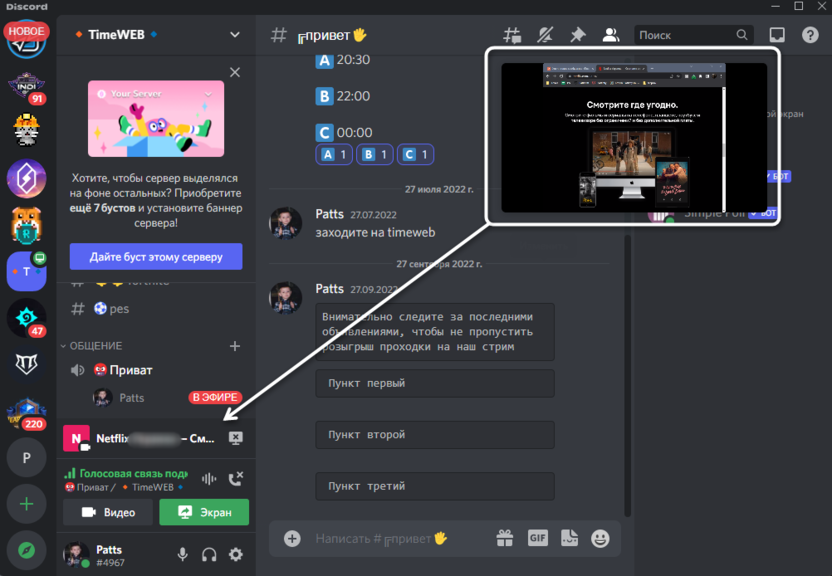Click the Экран screen share button
The image size is (832, 576).
[x=204, y=512]
